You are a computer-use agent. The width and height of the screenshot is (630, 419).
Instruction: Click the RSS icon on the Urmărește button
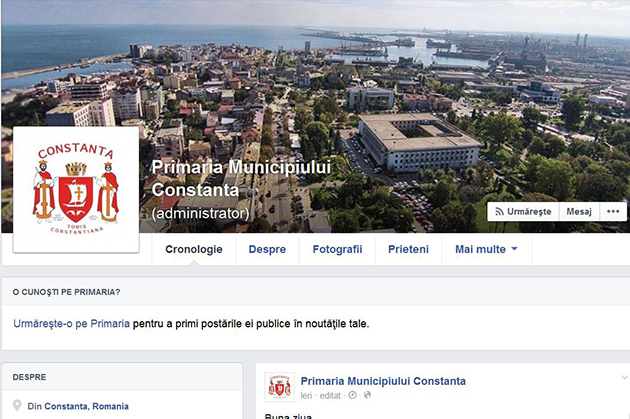click(x=499, y=212)
